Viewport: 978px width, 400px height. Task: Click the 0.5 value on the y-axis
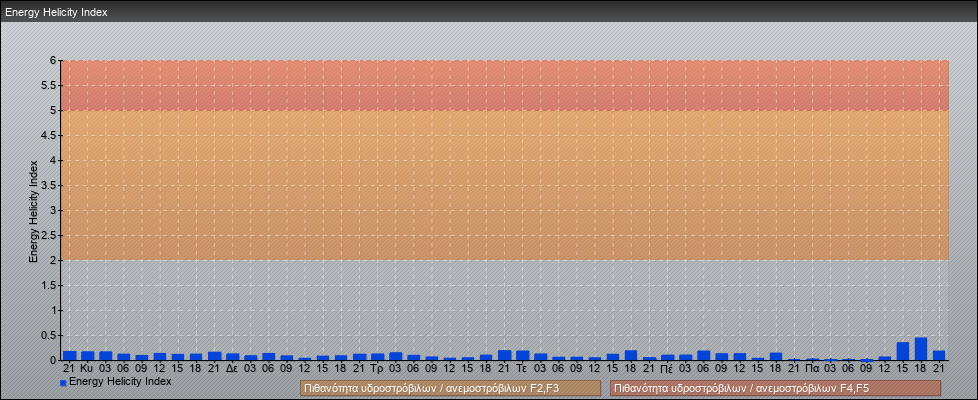[x=50, y=335]
